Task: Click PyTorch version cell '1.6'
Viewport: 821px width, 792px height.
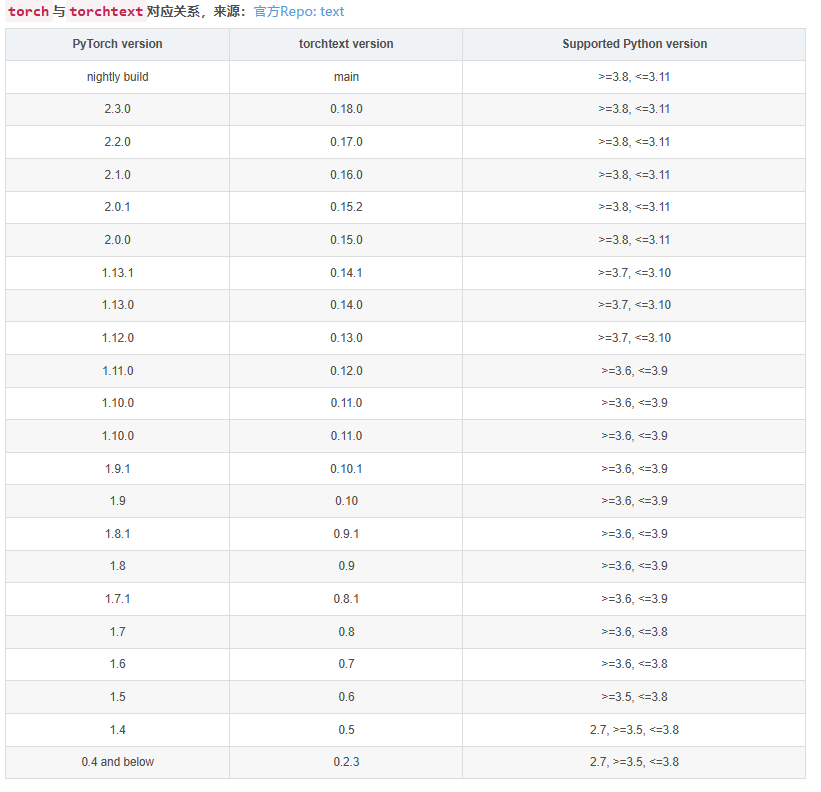Action: click(x=117, y=664)
